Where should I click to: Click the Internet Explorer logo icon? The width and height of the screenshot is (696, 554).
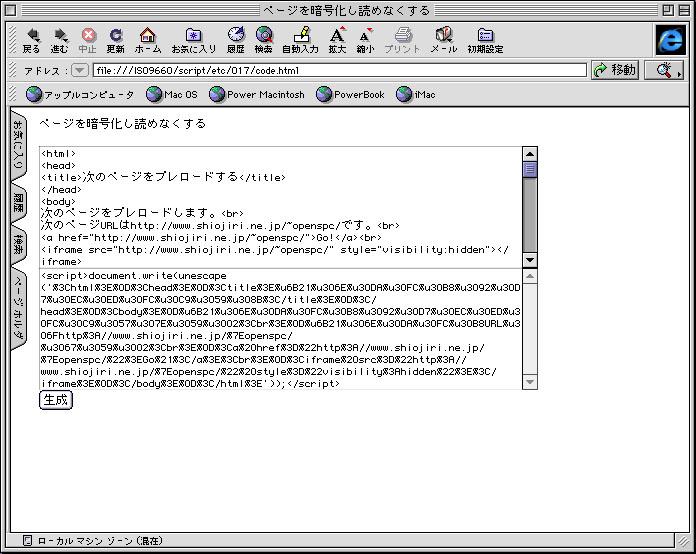click(x=670, y=40)
